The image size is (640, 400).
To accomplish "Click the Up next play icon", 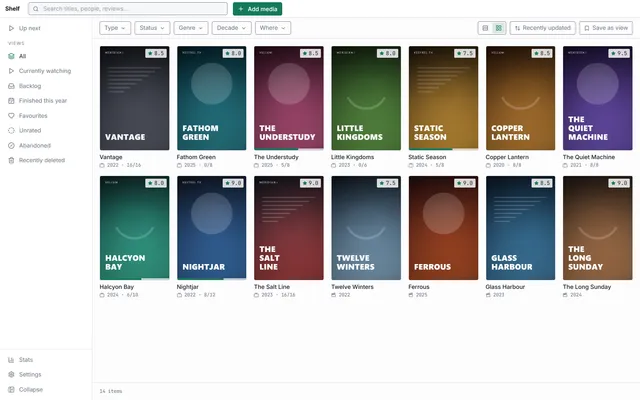I will (x=11, y=28).
